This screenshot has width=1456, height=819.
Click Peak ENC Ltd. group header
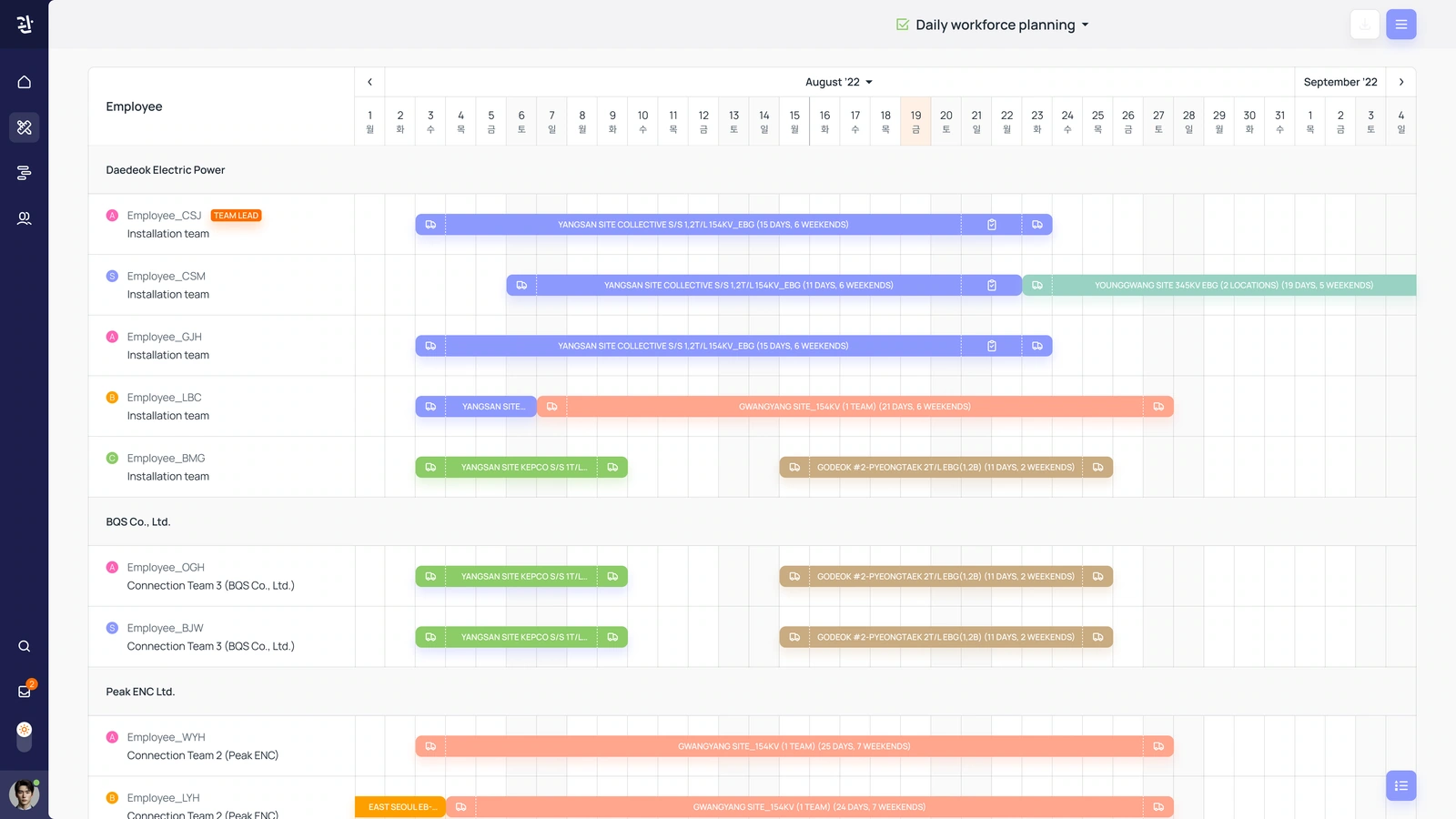[140, 692]
